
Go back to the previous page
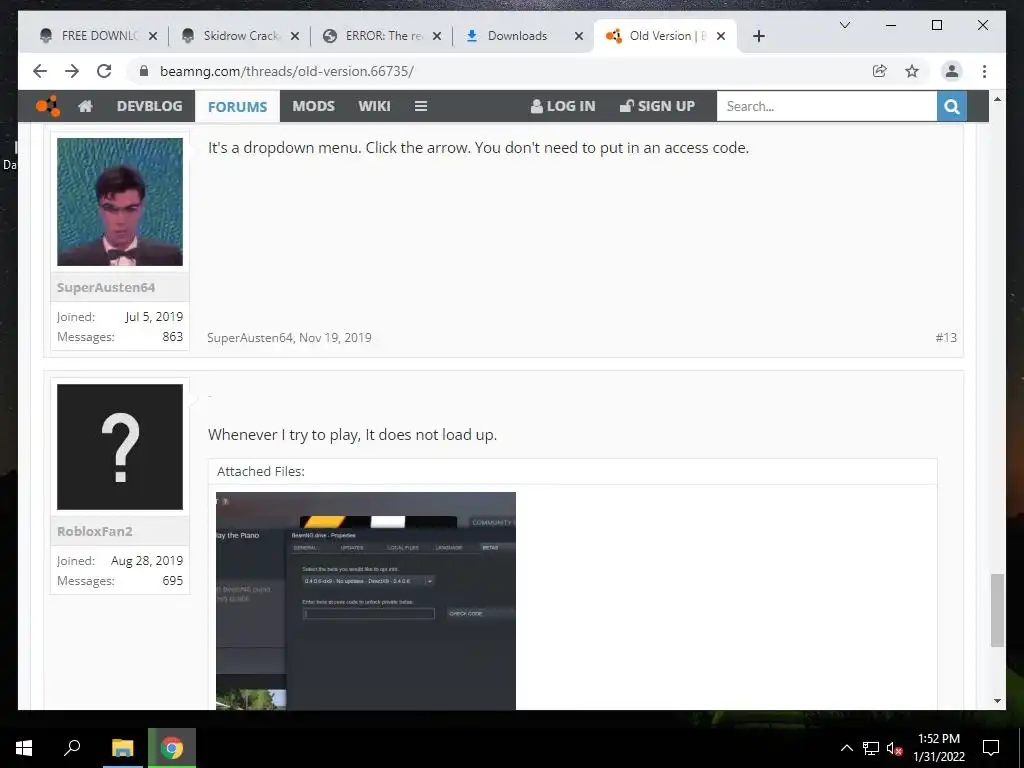[40, 71]
